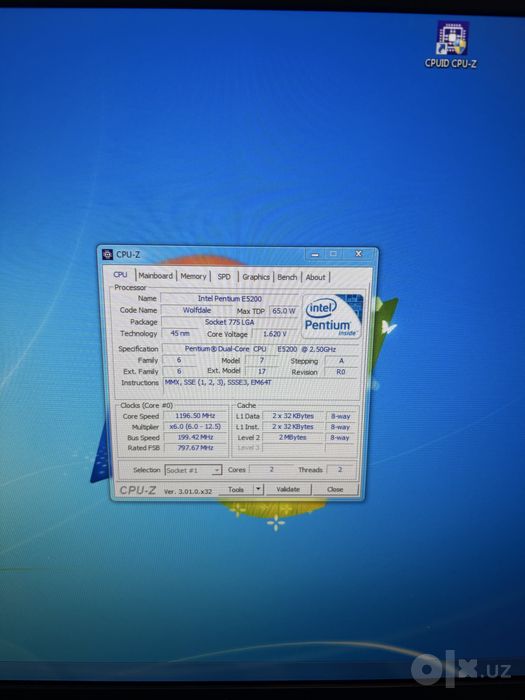525x700 pixels.
Task: Click the Validate button
Action: coord(288,489)
